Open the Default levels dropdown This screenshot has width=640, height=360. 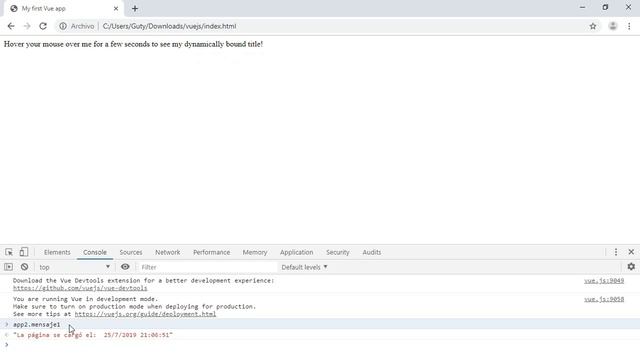point(304,267)
